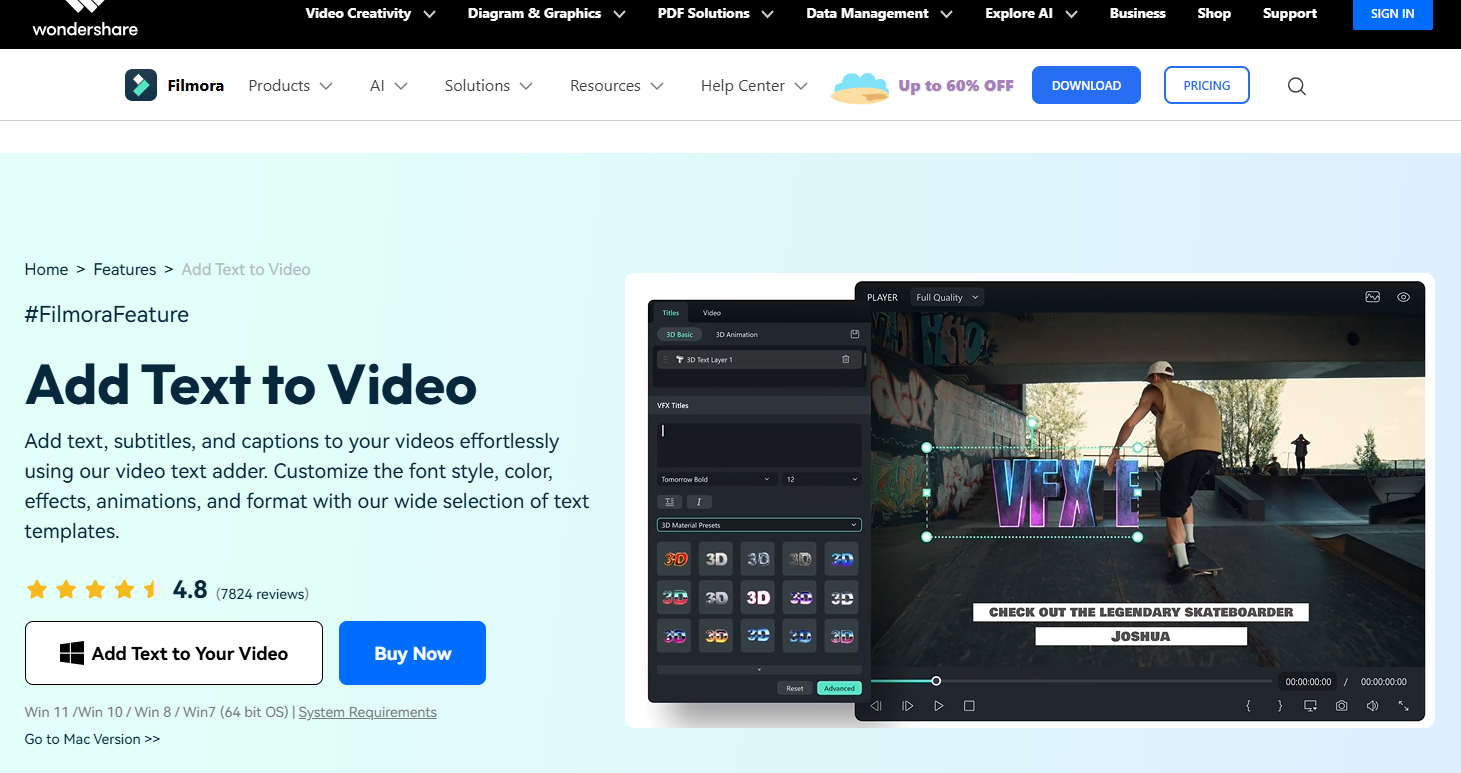
Task: Open the Solutions dropdown
Action: pyautogui.click(x=489, y=86)
